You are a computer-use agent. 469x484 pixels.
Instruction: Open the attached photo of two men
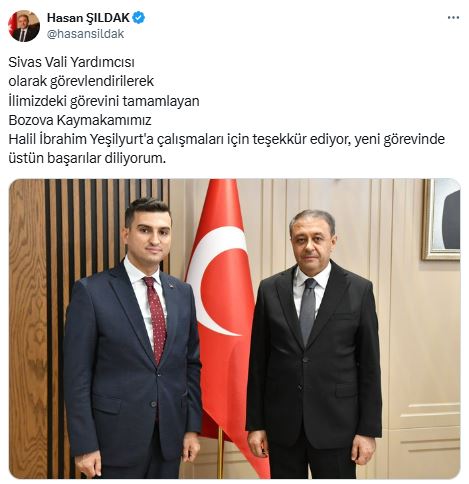tap(235, 329)
